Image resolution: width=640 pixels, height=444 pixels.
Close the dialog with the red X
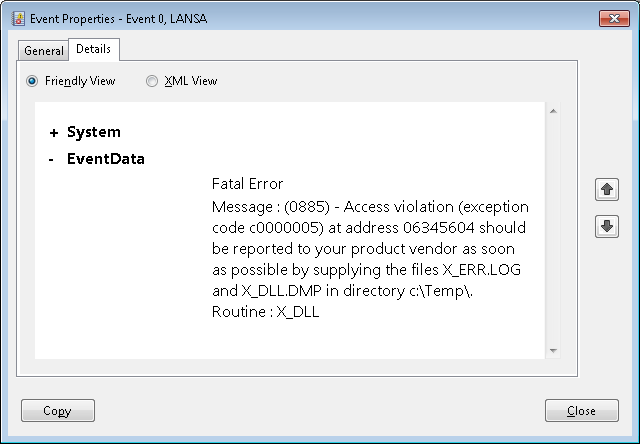611,18
